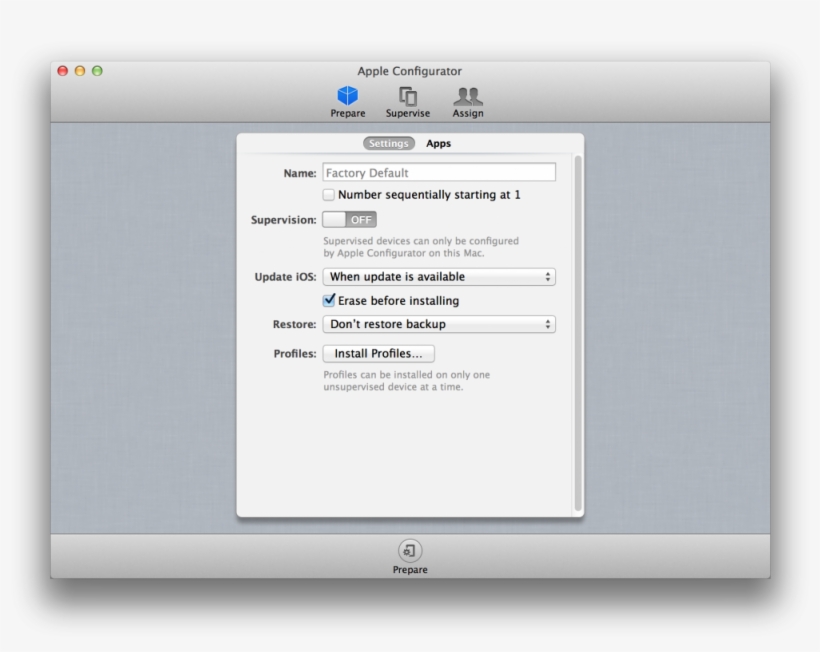Select the blue cube Prepare symbol
820x652 pixels.
(346, 94)
